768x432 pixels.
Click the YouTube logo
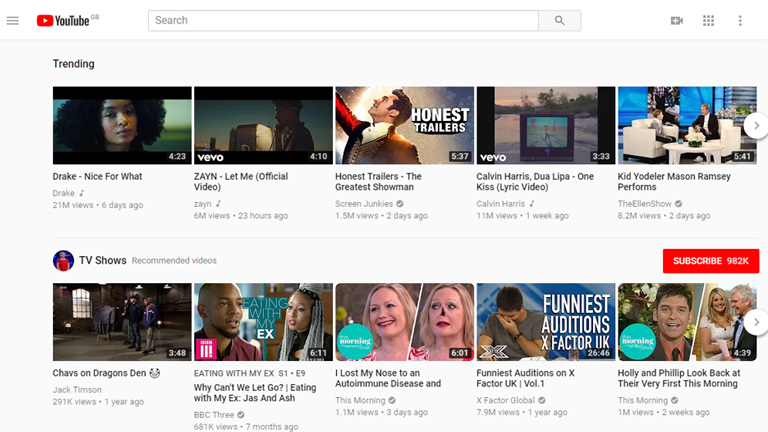click(x=62, y=20)
